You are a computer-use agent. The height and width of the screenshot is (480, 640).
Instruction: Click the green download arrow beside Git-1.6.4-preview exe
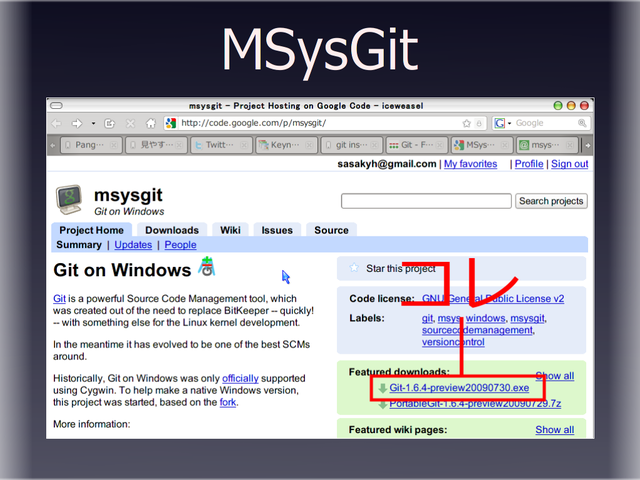[382, 388]
